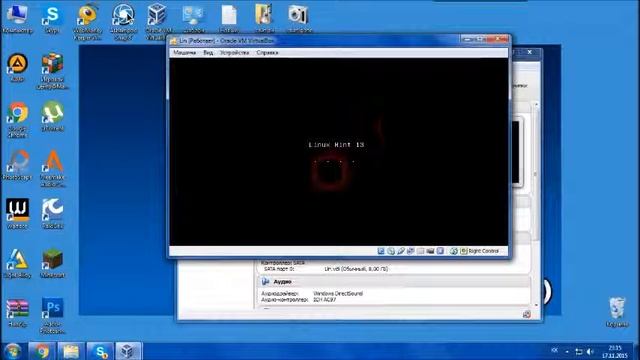Click the display status icon

point(440,251)
